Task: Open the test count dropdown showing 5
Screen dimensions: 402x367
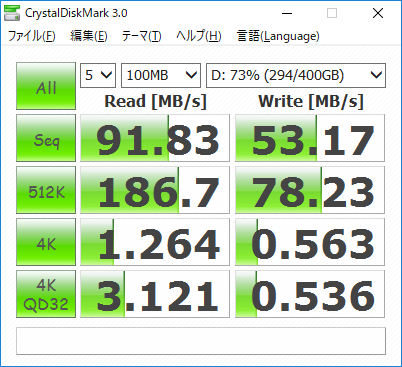Action: point(98,75)
